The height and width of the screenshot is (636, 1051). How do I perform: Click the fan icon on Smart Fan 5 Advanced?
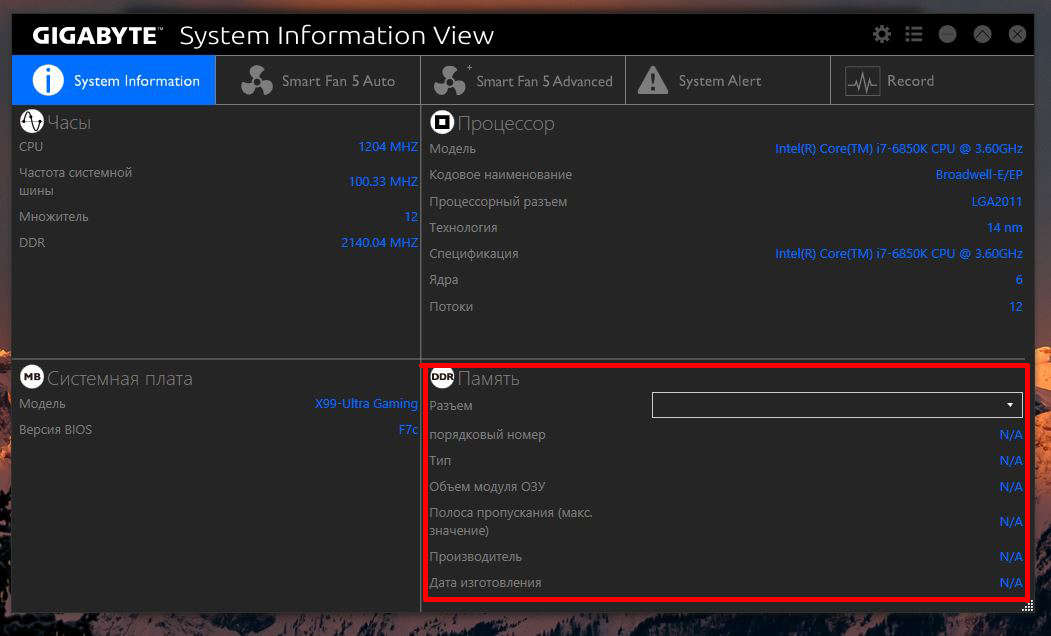[450, 80]
